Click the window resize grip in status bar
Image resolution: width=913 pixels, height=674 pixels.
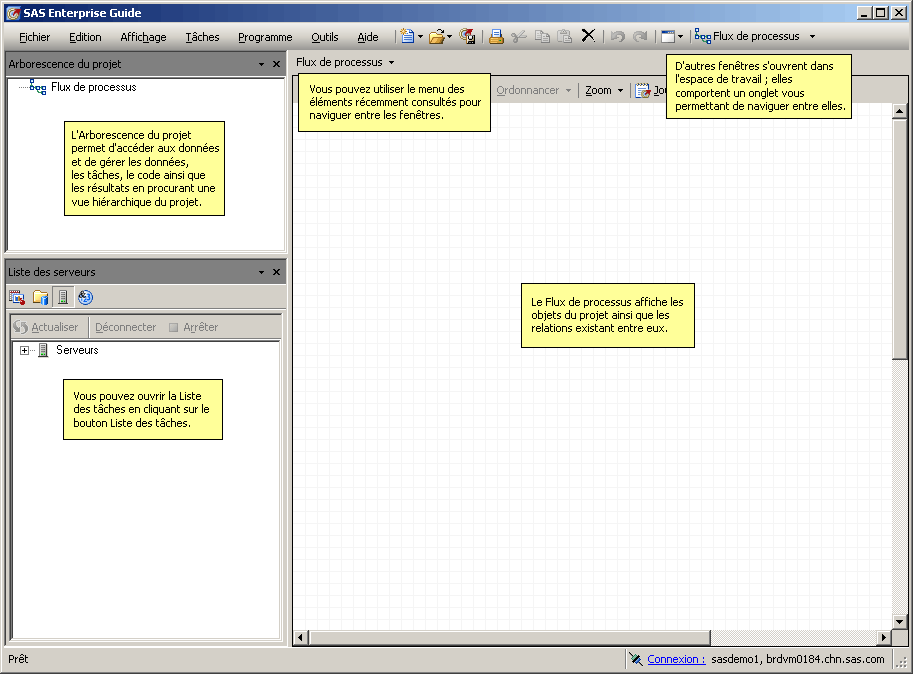point(901,661)
